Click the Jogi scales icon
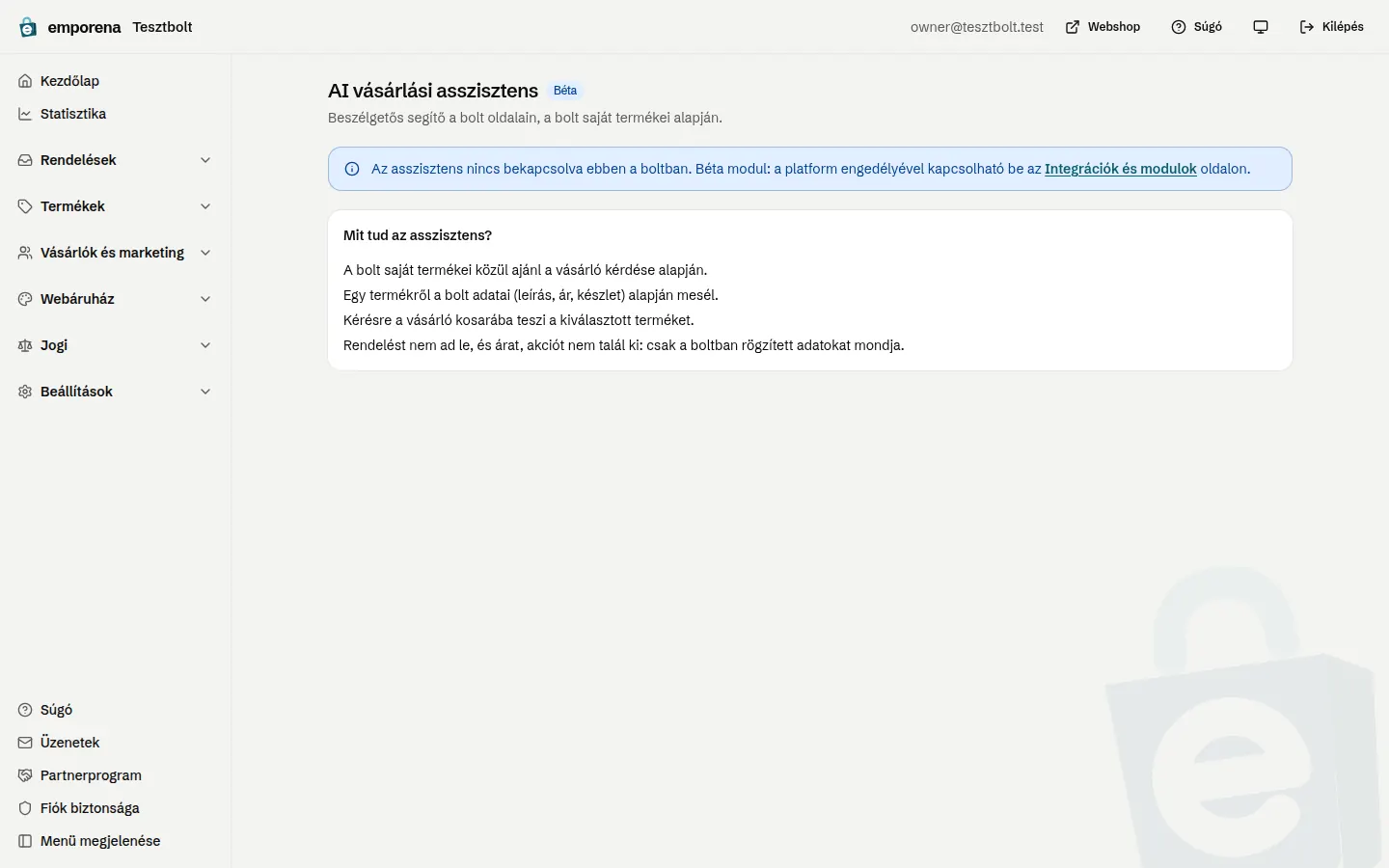 (x=25, y=345)
